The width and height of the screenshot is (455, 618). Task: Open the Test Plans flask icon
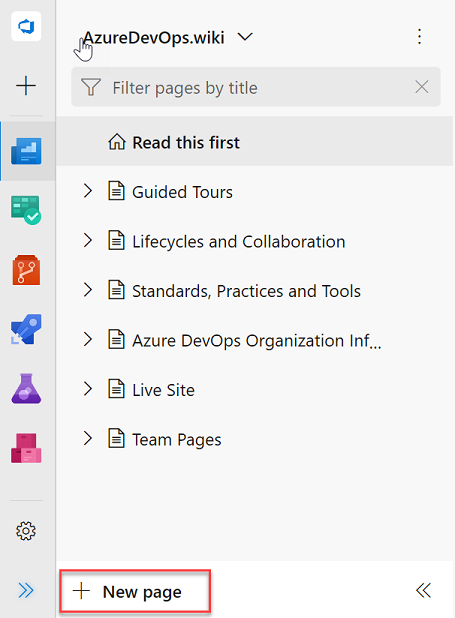pos(26,389)
